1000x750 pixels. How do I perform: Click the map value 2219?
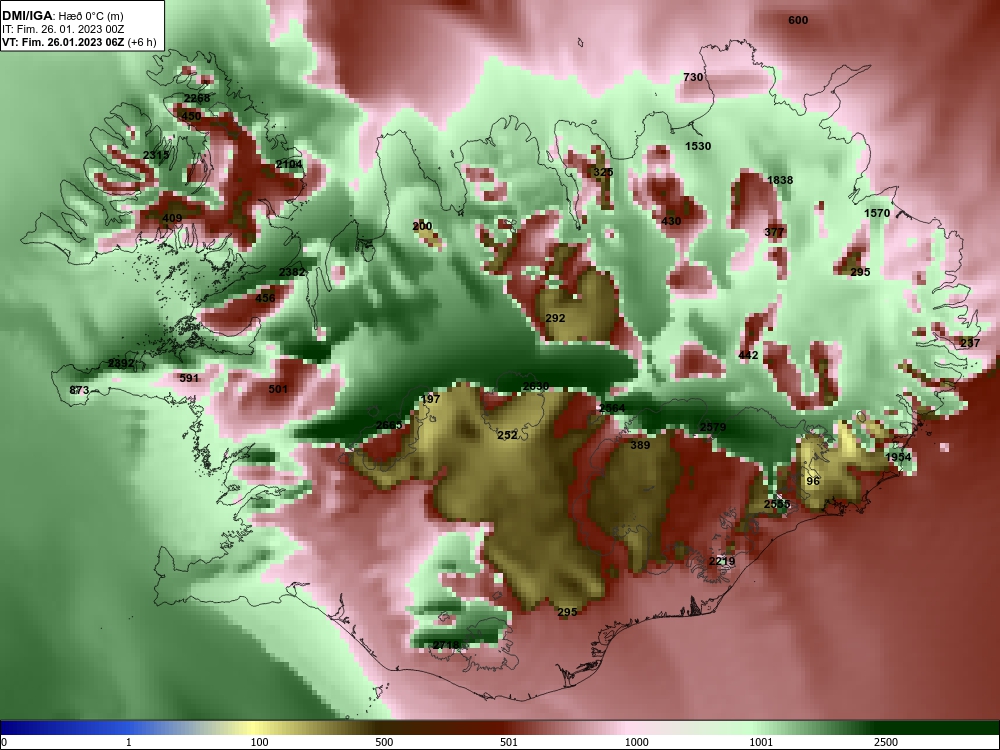point(722,561)
